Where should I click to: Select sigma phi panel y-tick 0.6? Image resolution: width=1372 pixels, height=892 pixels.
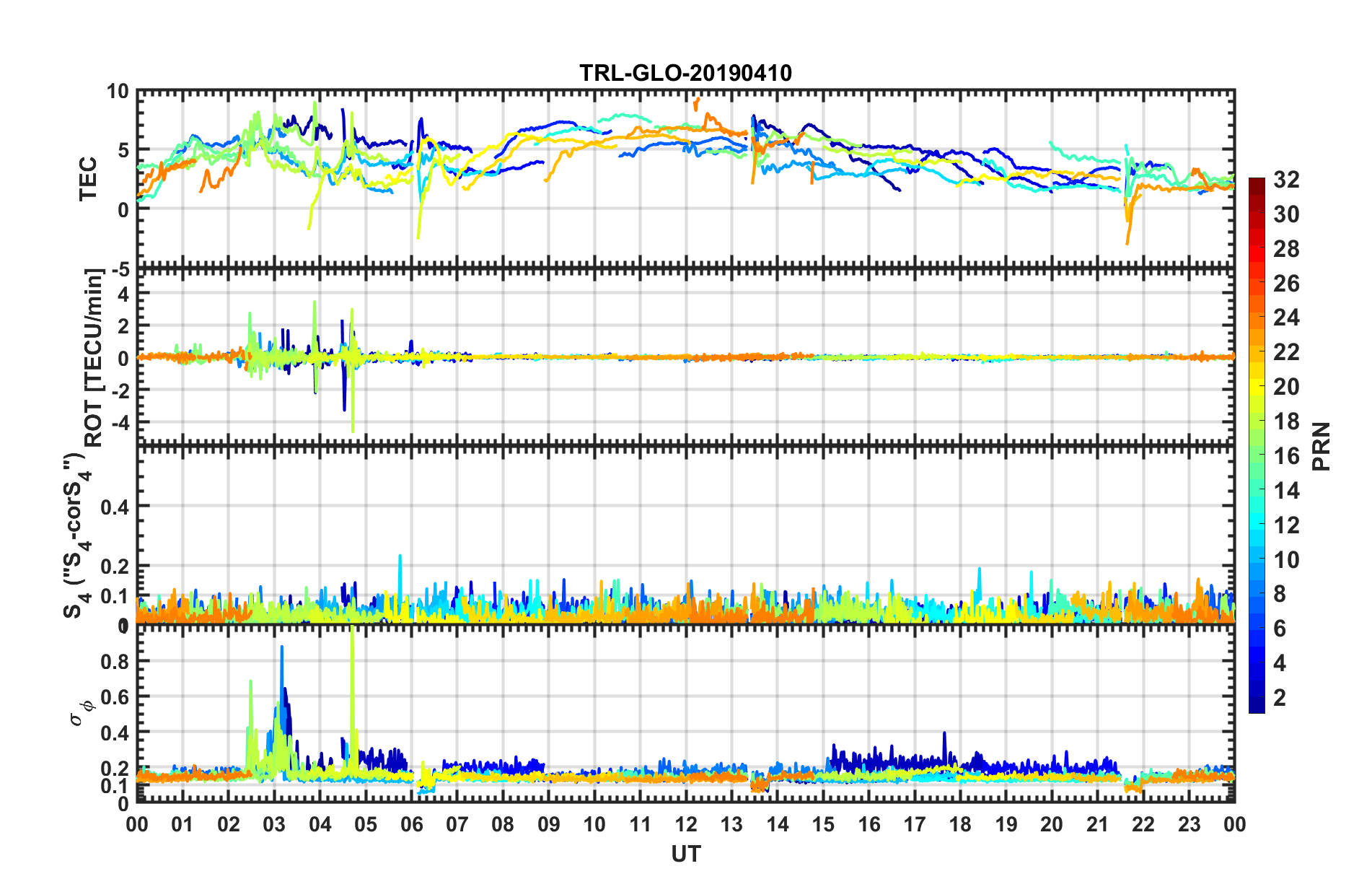point(115,697)
